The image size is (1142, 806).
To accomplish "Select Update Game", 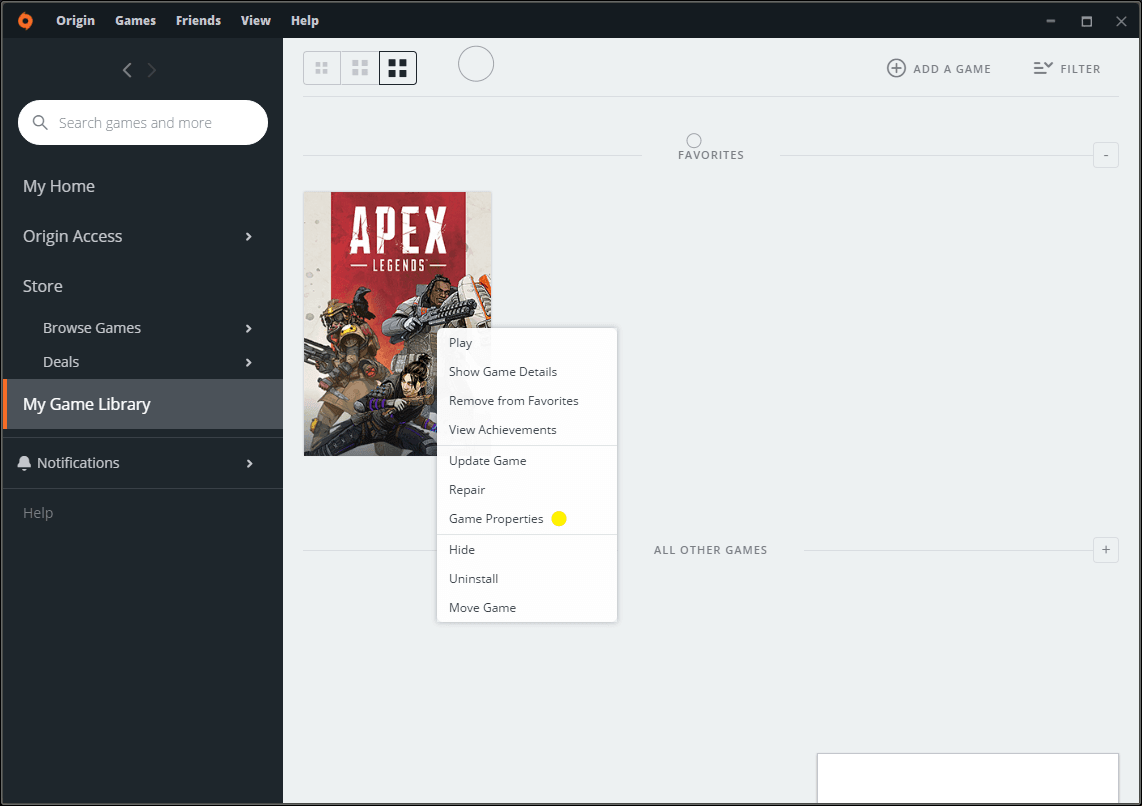I will coord(527,461).
